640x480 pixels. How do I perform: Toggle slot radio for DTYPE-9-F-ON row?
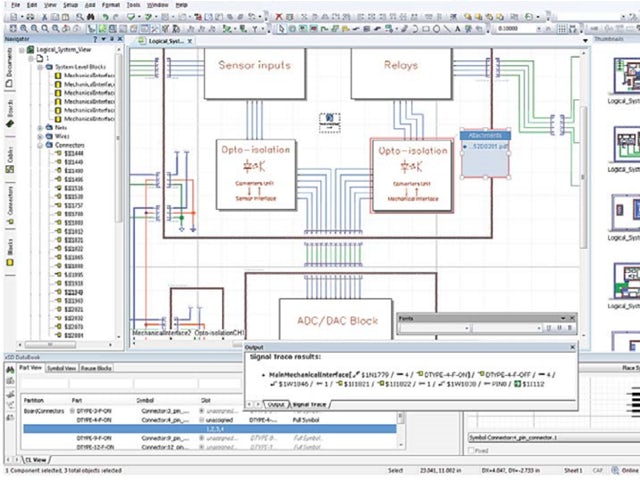pos(201,438)
